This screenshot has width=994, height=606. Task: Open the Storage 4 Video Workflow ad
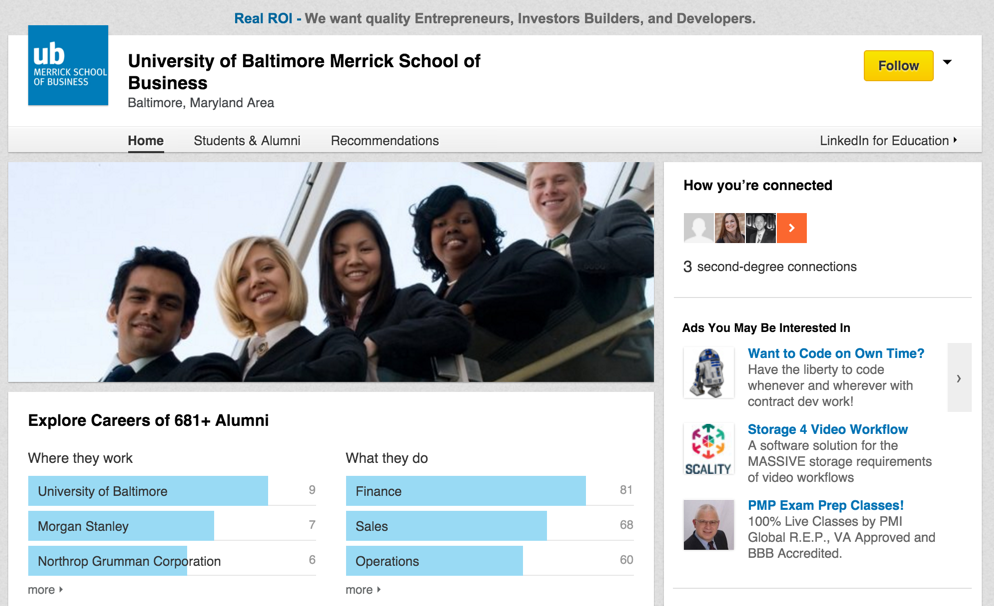point(827,430)
